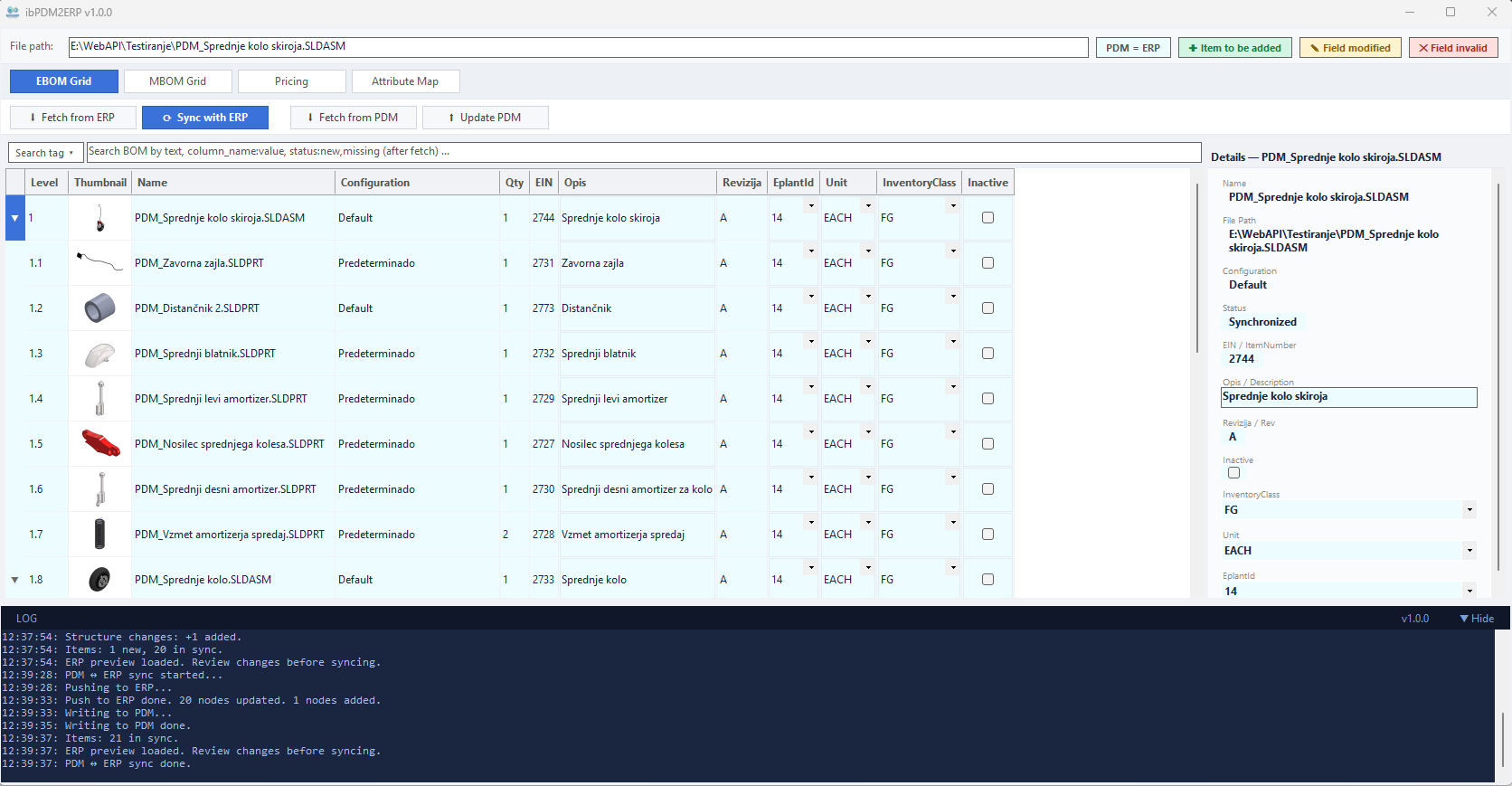This screenshot has width=1512, height=786.
Task: Click the Vzmet amortizerja spredaj Opis cell
Action: coord(638,535)
